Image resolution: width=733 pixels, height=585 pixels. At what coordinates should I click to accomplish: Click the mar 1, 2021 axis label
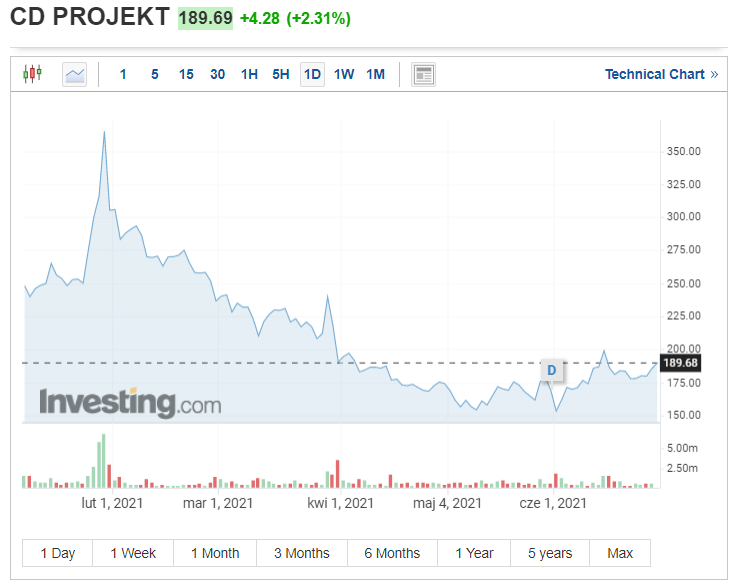coord(218,503)
